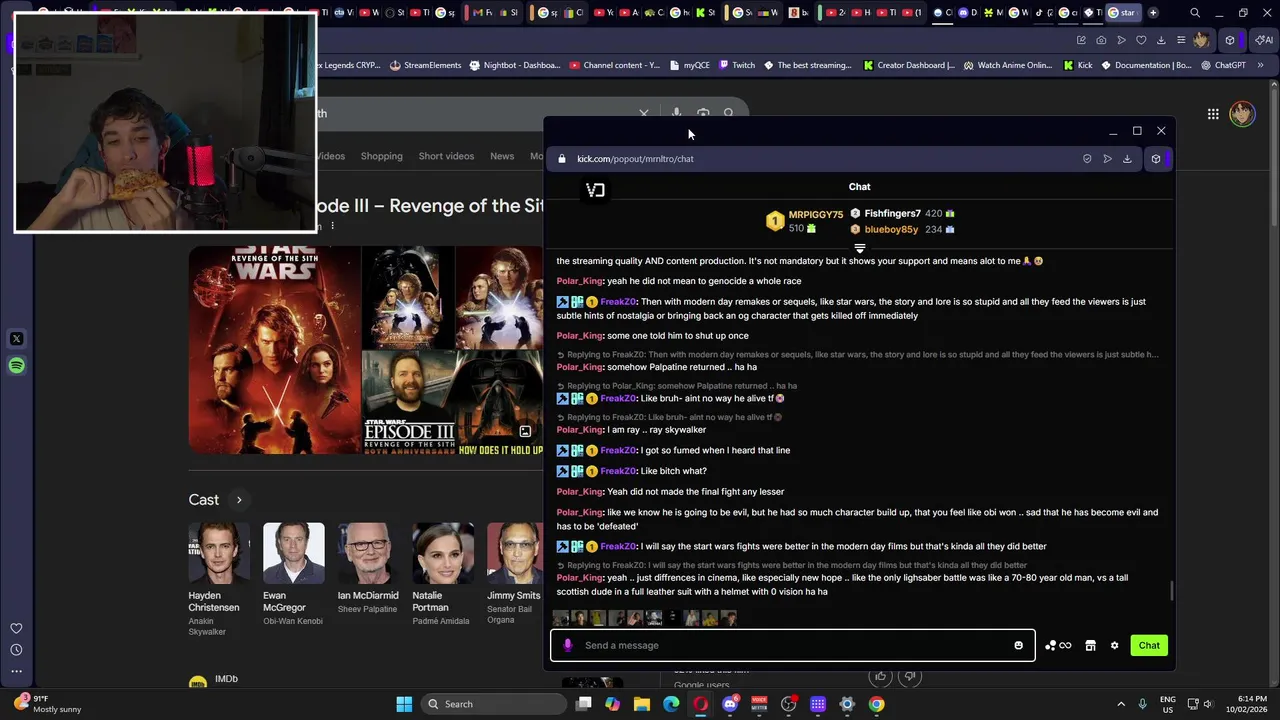Open the ChatGPT bookmark
The height and width of the screenshot is (720, 1280).
(1222, 65)
